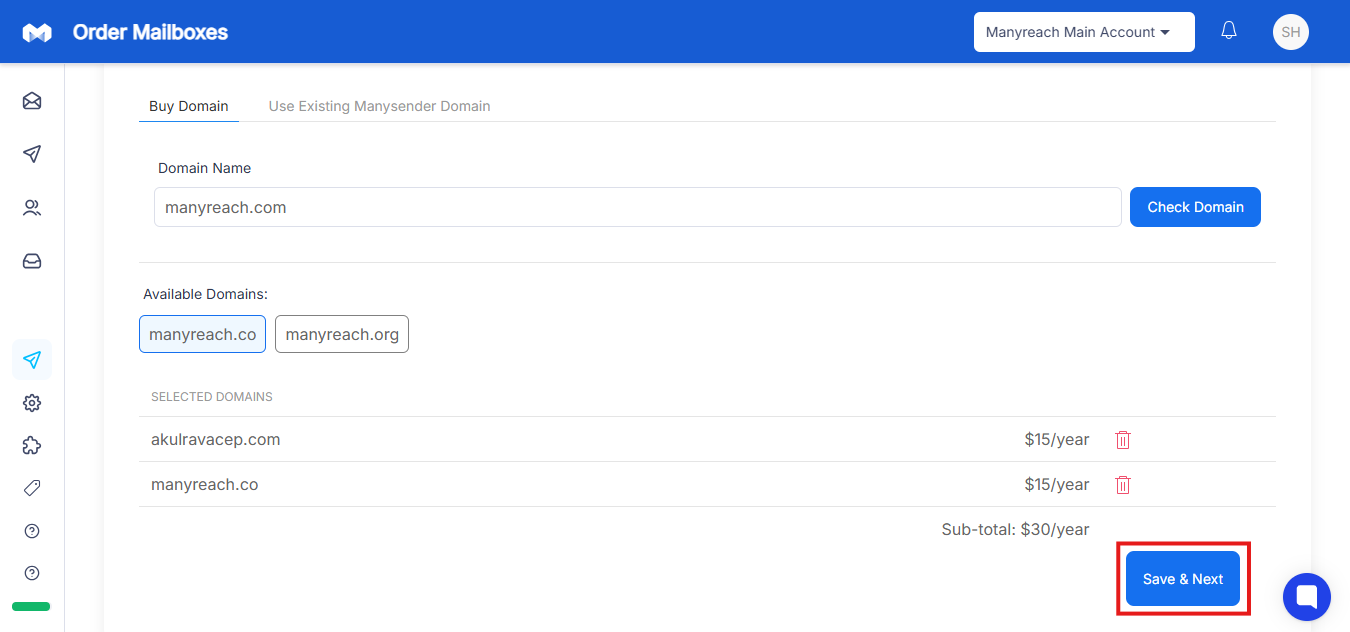Viewport: 1350px width, 632px height.
Task: Click the $15/year price for manyreach.co
Action: [x=1057, y=484]
